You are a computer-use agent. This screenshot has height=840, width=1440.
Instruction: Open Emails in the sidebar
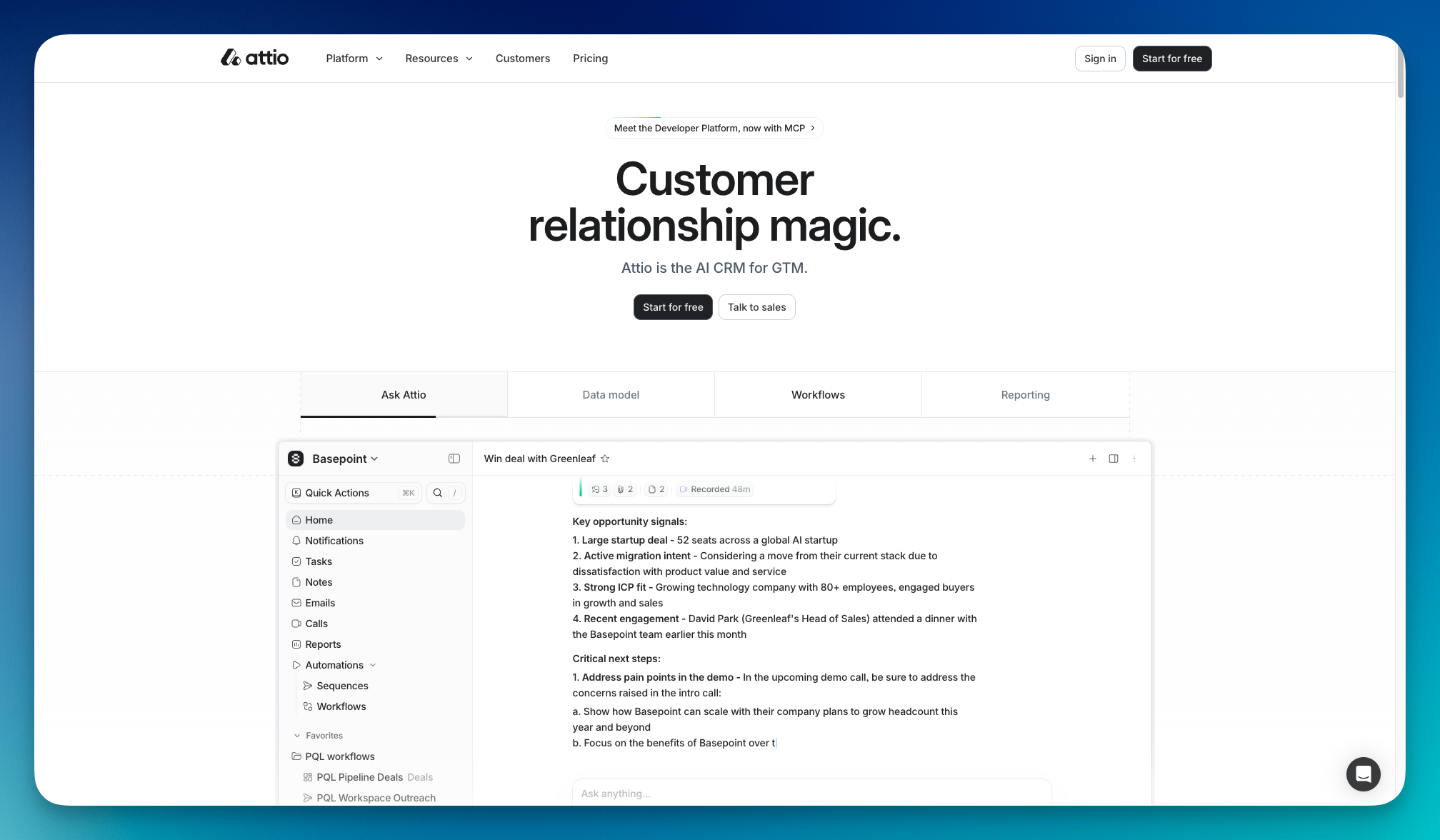click(x=375, y=603)
